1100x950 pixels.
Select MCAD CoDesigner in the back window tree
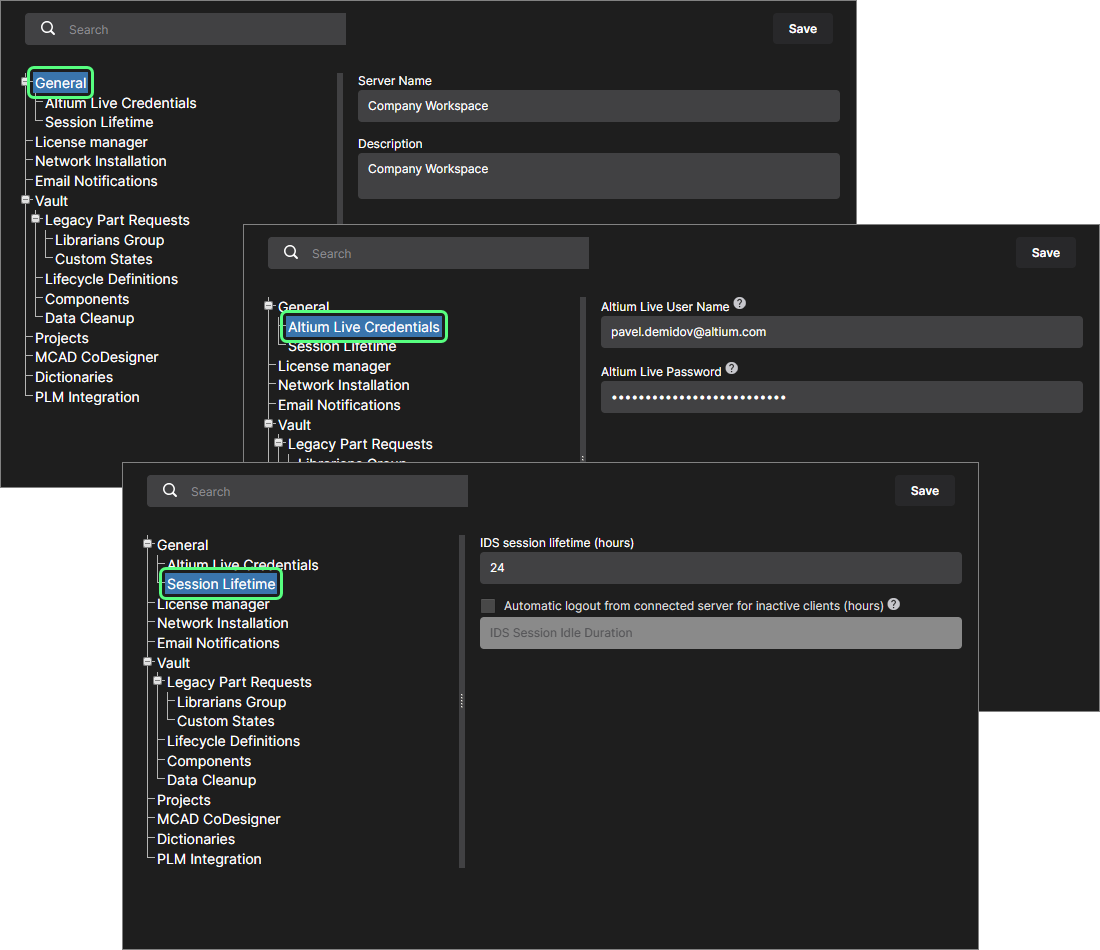pyautogui.click(x=97, y=357)
